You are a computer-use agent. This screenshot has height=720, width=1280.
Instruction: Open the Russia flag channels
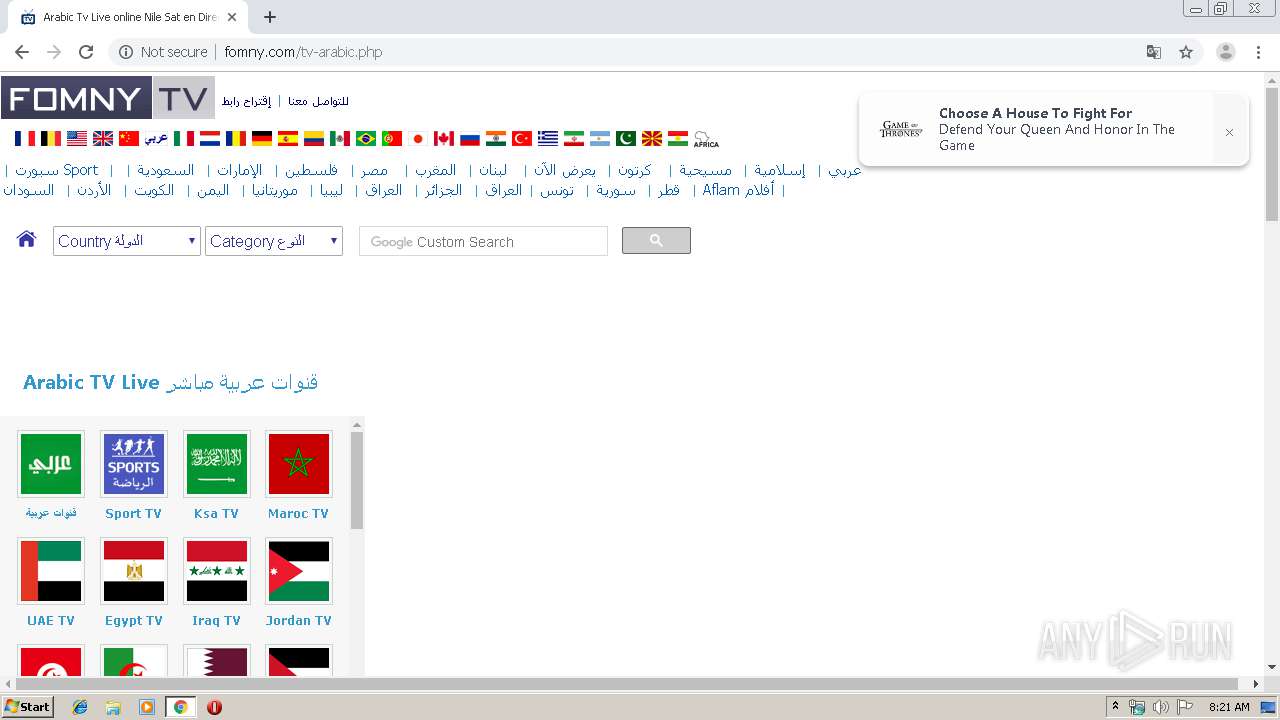tap(470, 139)
